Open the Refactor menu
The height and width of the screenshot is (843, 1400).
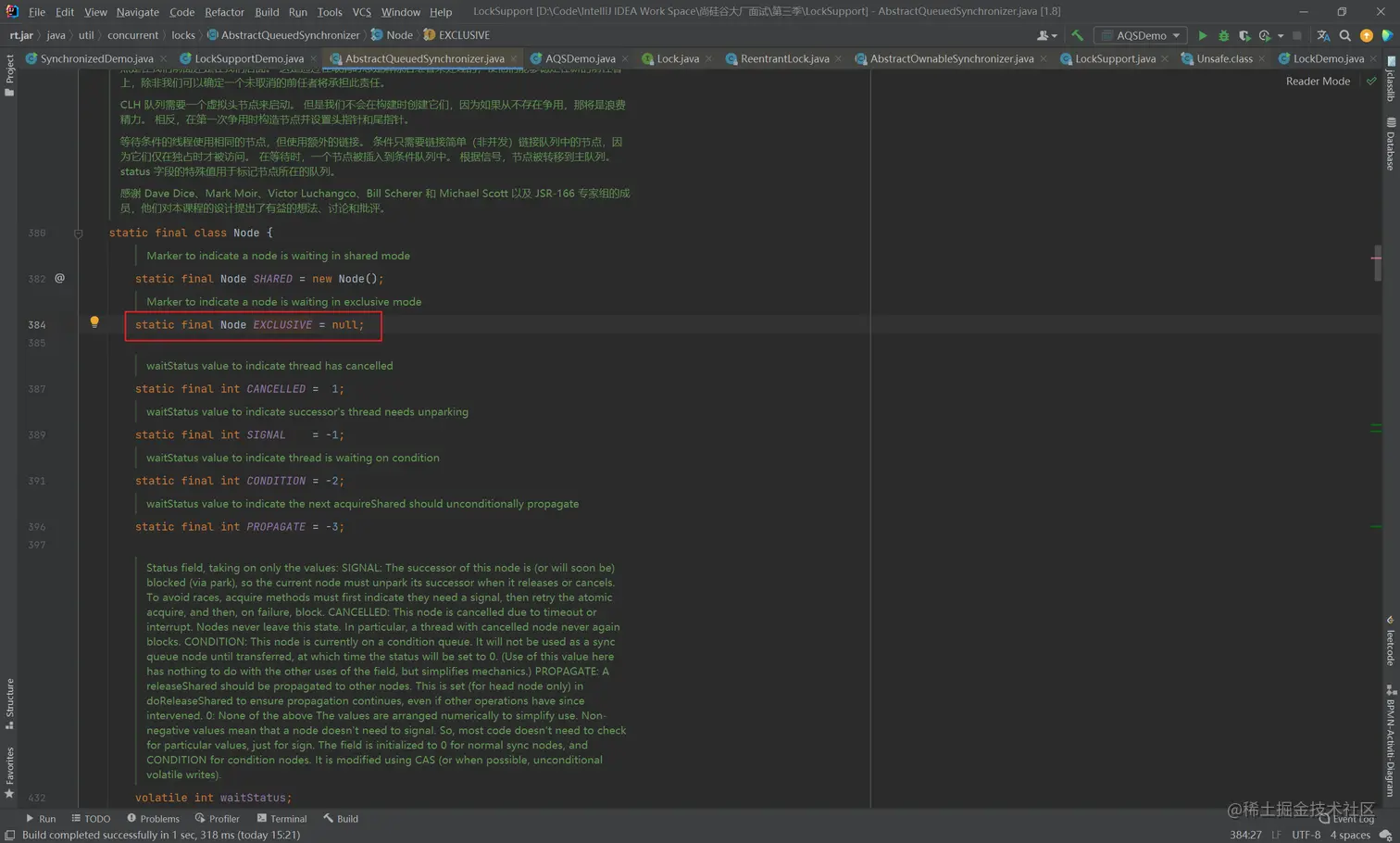pos(224,12)
